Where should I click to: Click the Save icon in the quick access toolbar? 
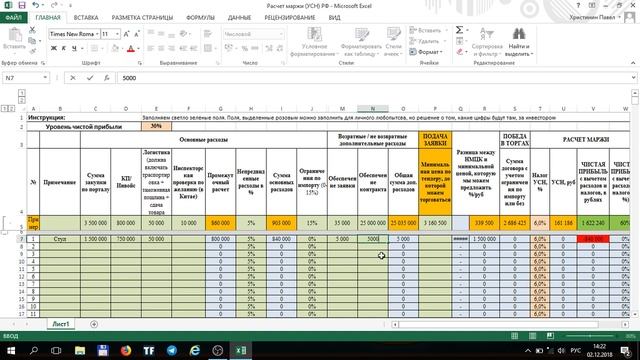[22, 5]
